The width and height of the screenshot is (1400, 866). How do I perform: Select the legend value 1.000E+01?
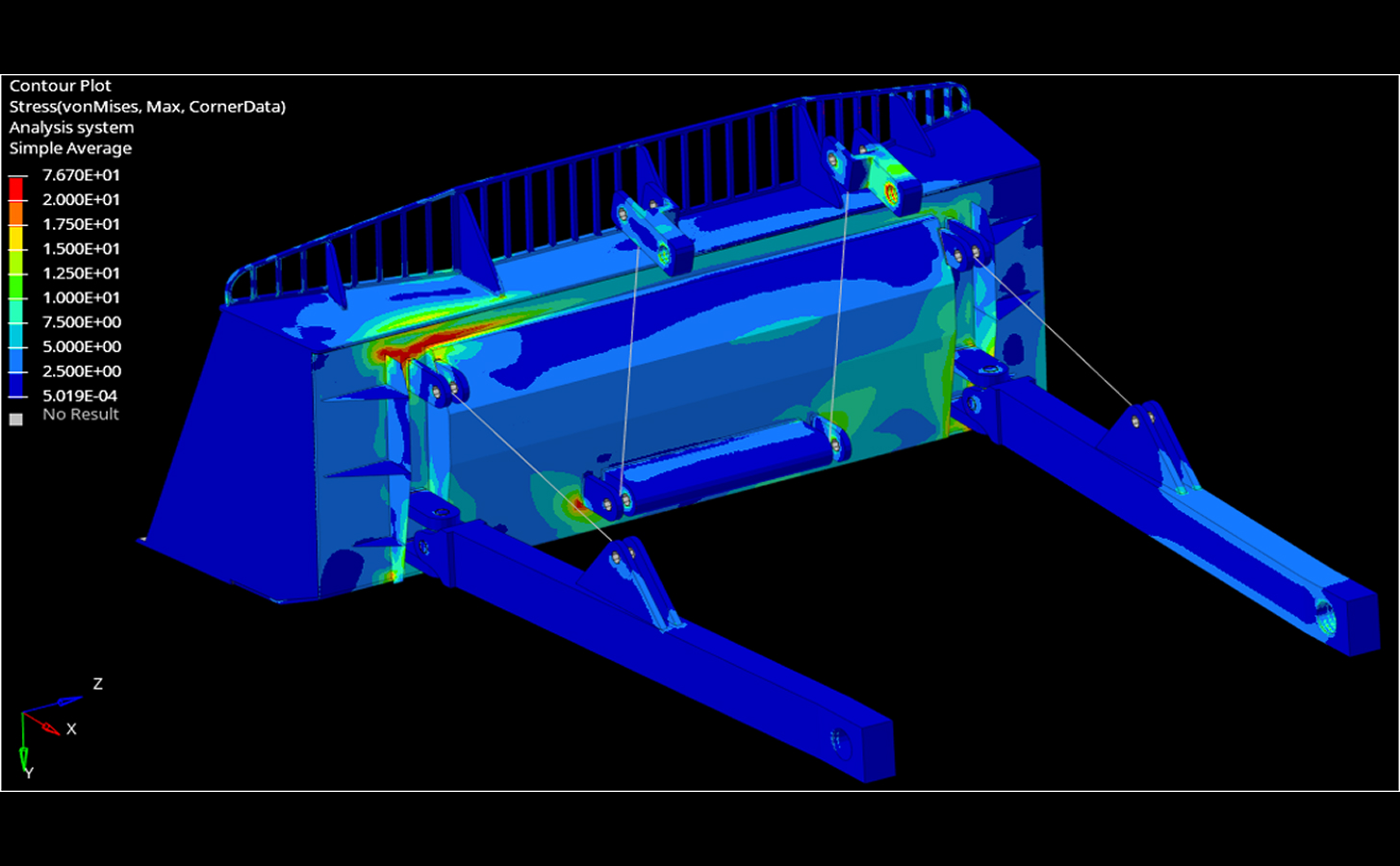point(82,297)
